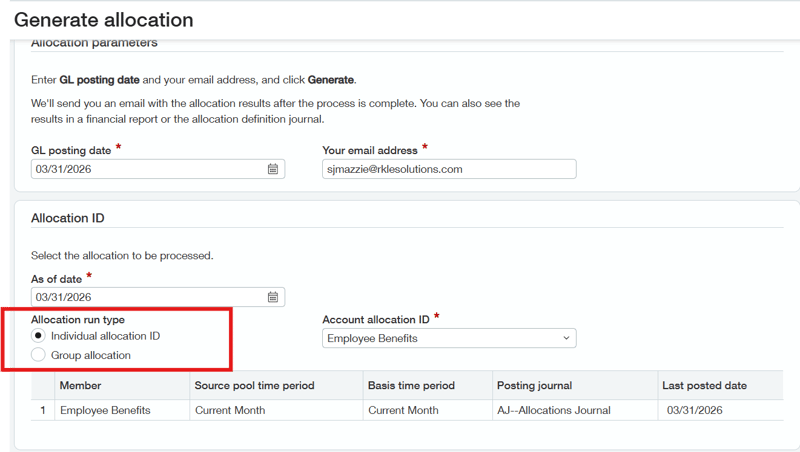Click the As of date text field
The width and height of the screenshot is (800, 452).
point(145,297)
